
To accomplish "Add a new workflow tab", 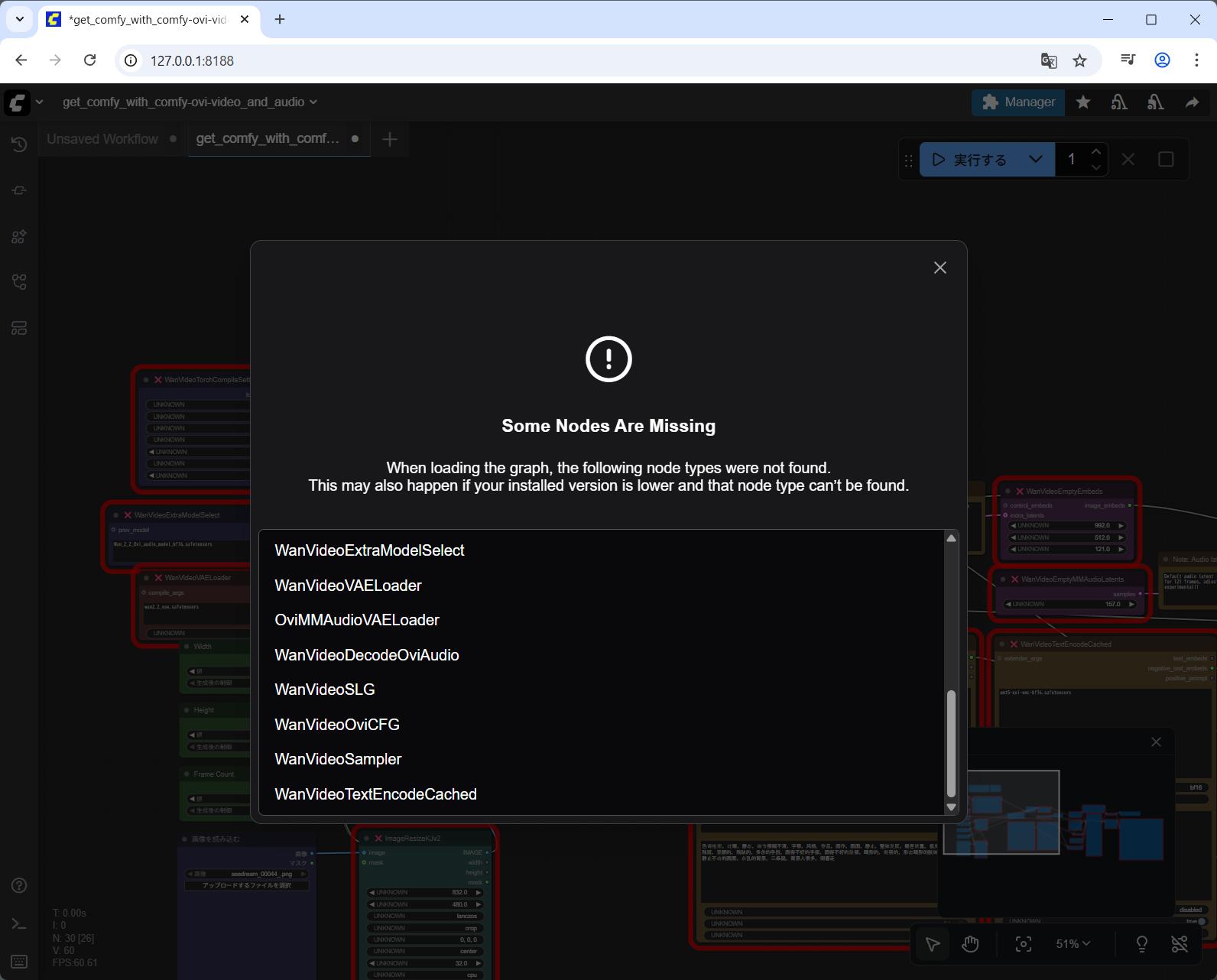I will click(390, 139).
